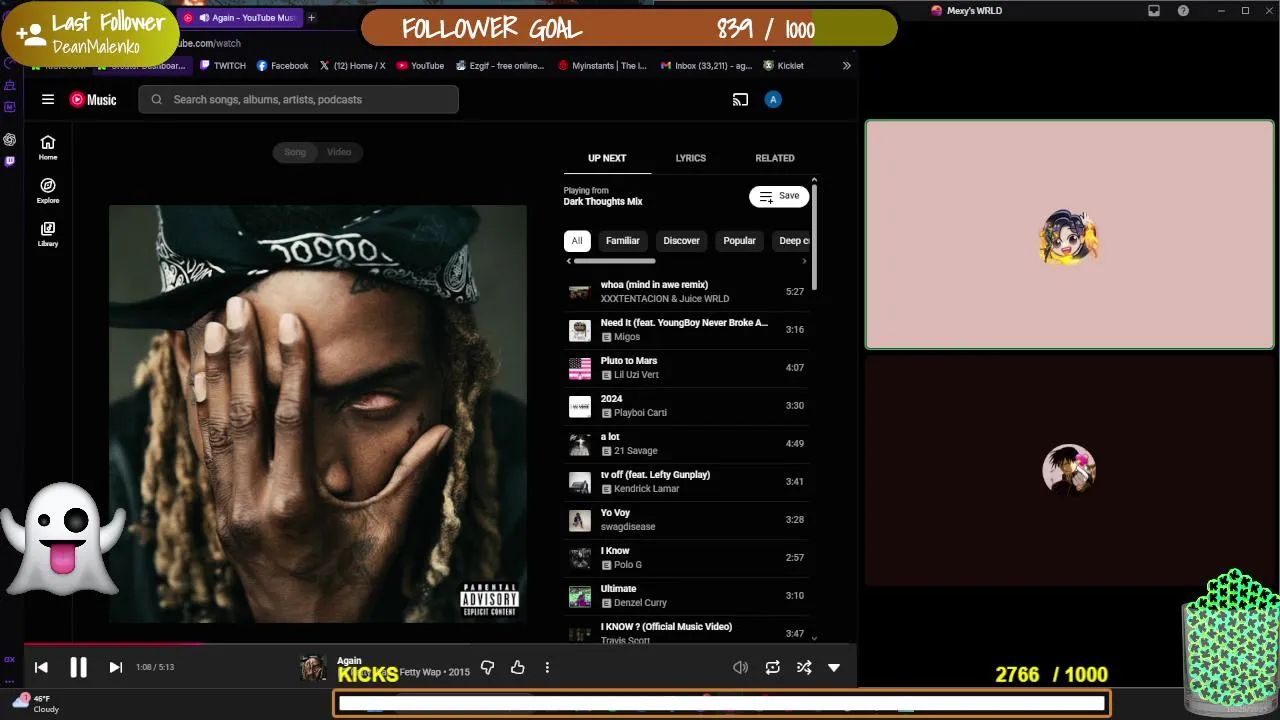Open a new browser tab with plus
The image size is (1280, 720).
(x=311, y=18)
